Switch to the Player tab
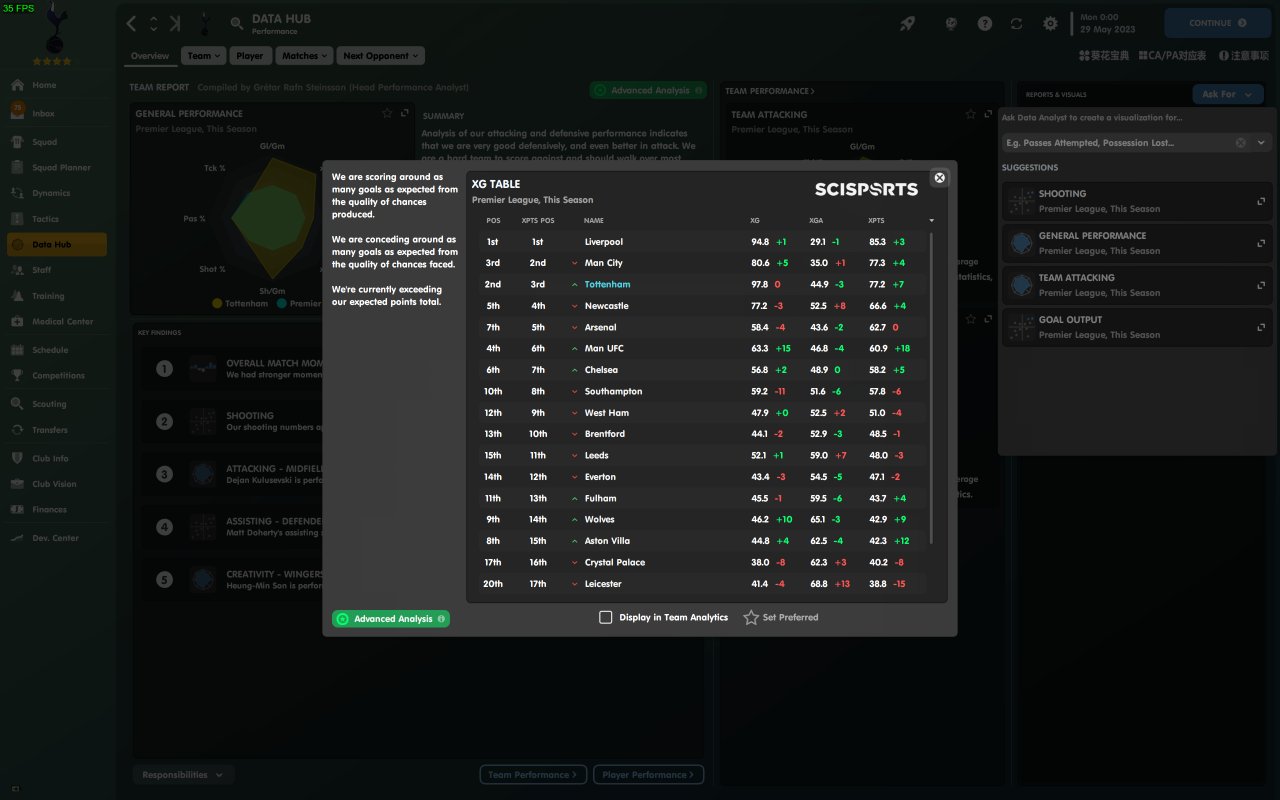Image resolution: width=1280 pixels, height=800 pixels. tap(250, 56)
